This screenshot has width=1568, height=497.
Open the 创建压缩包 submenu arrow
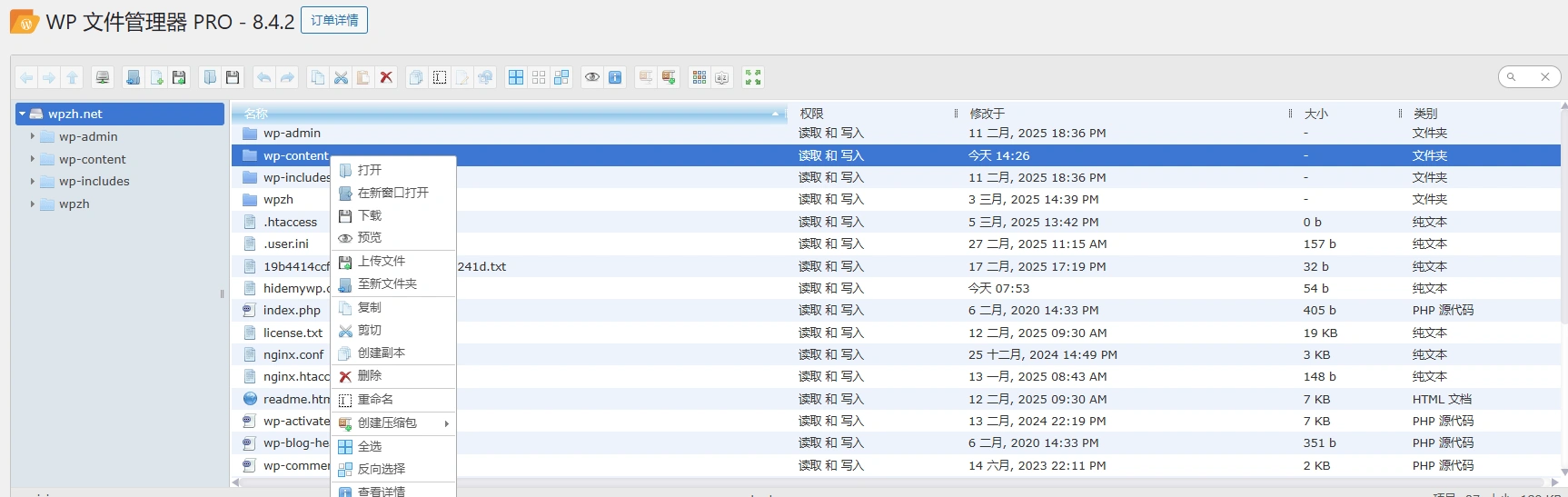(446, 423)
